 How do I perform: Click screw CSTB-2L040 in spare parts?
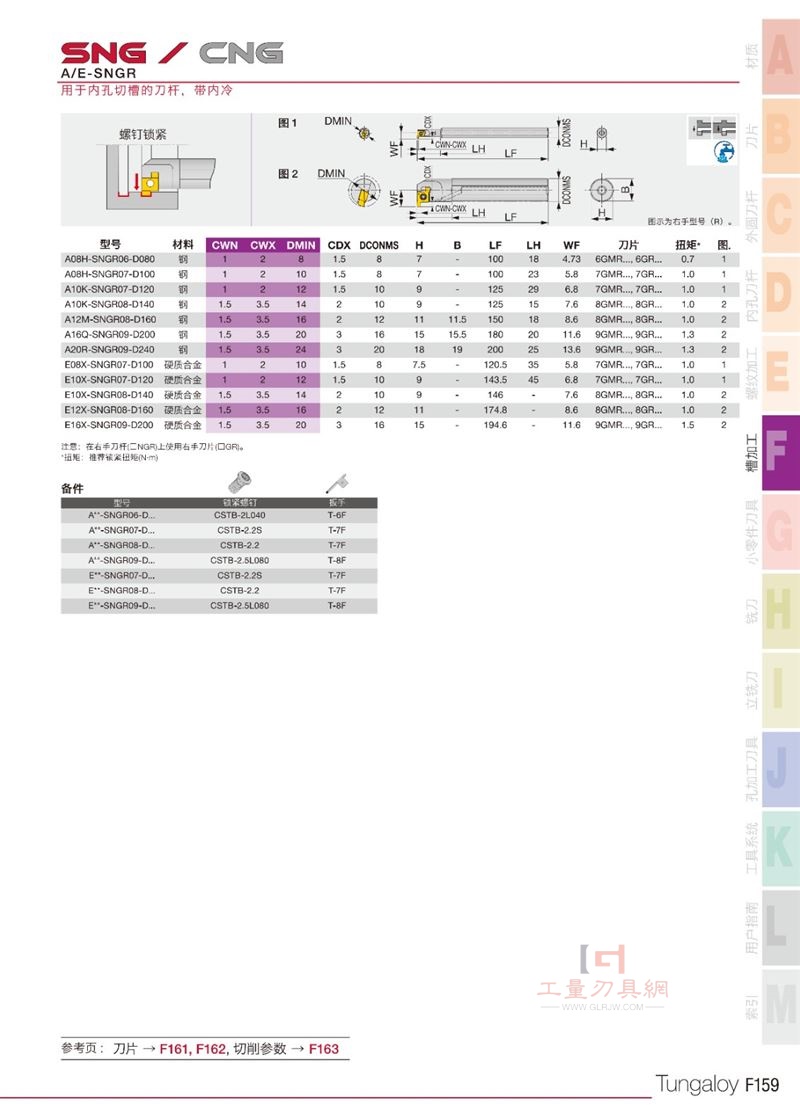pos(239,515)
